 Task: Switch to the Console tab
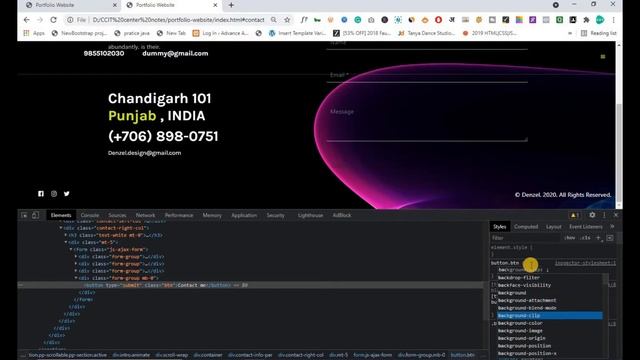tap(90, 215)
